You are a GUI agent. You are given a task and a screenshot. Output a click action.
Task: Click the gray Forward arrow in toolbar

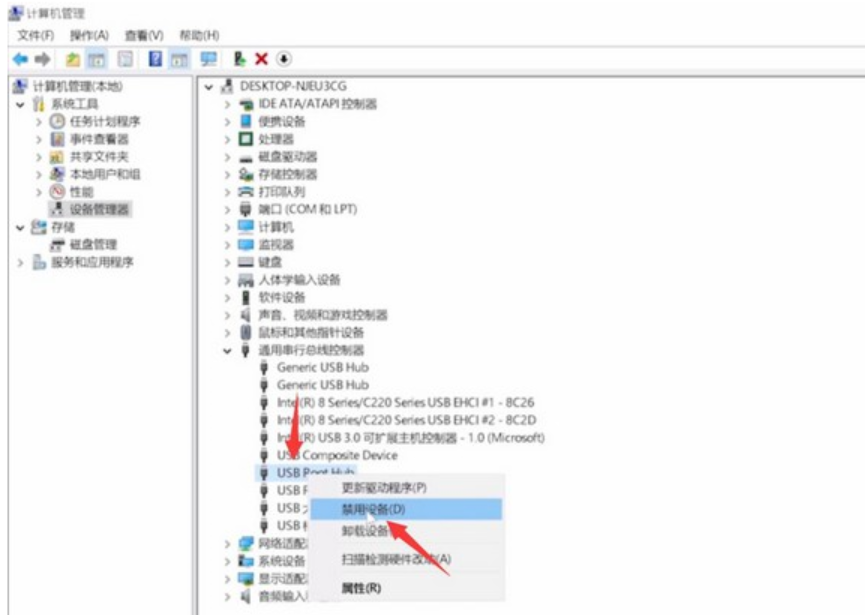tap(39, 59)
